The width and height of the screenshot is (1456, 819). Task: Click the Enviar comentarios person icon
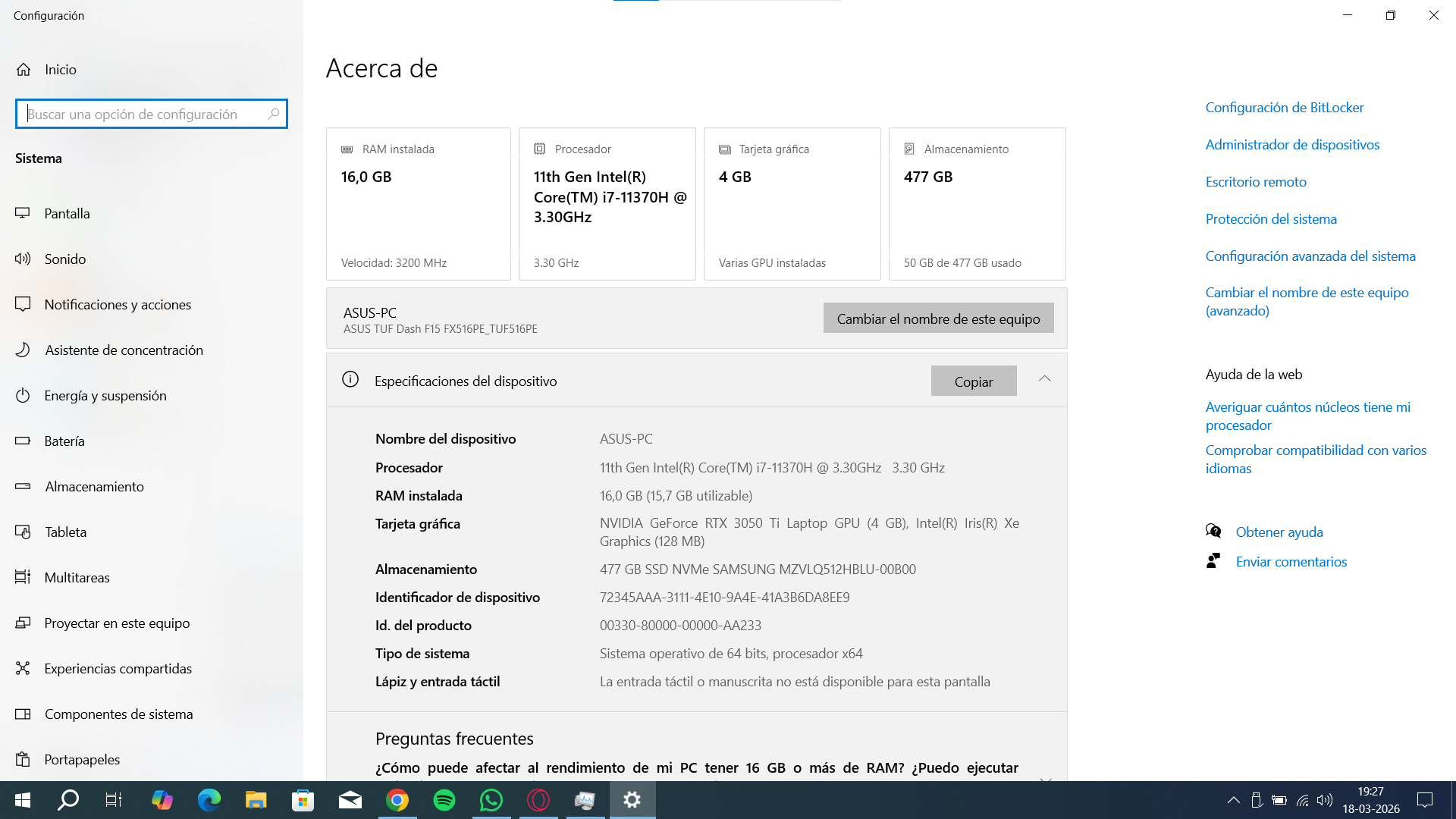tap(1214, 560)
